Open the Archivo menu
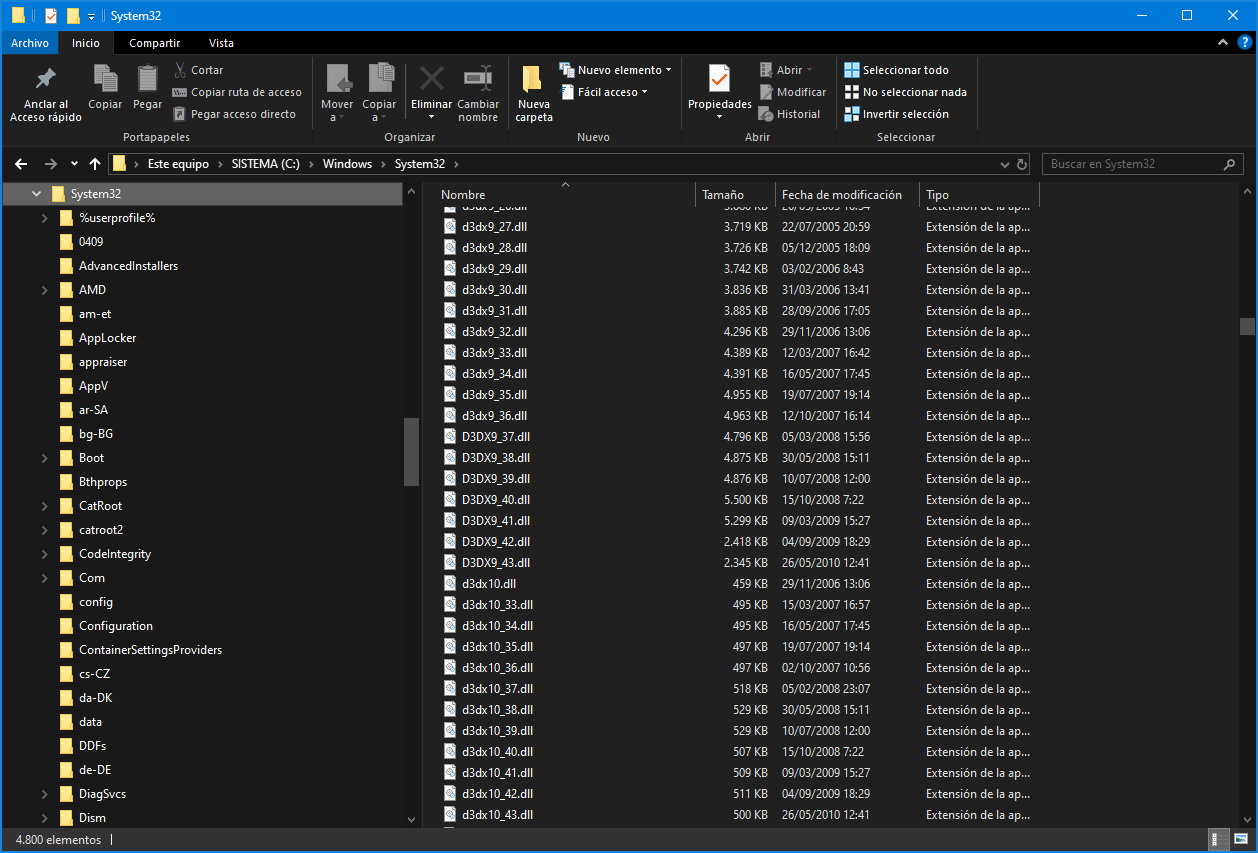This screenshot has height=853, width=1258. click(30, 43)
